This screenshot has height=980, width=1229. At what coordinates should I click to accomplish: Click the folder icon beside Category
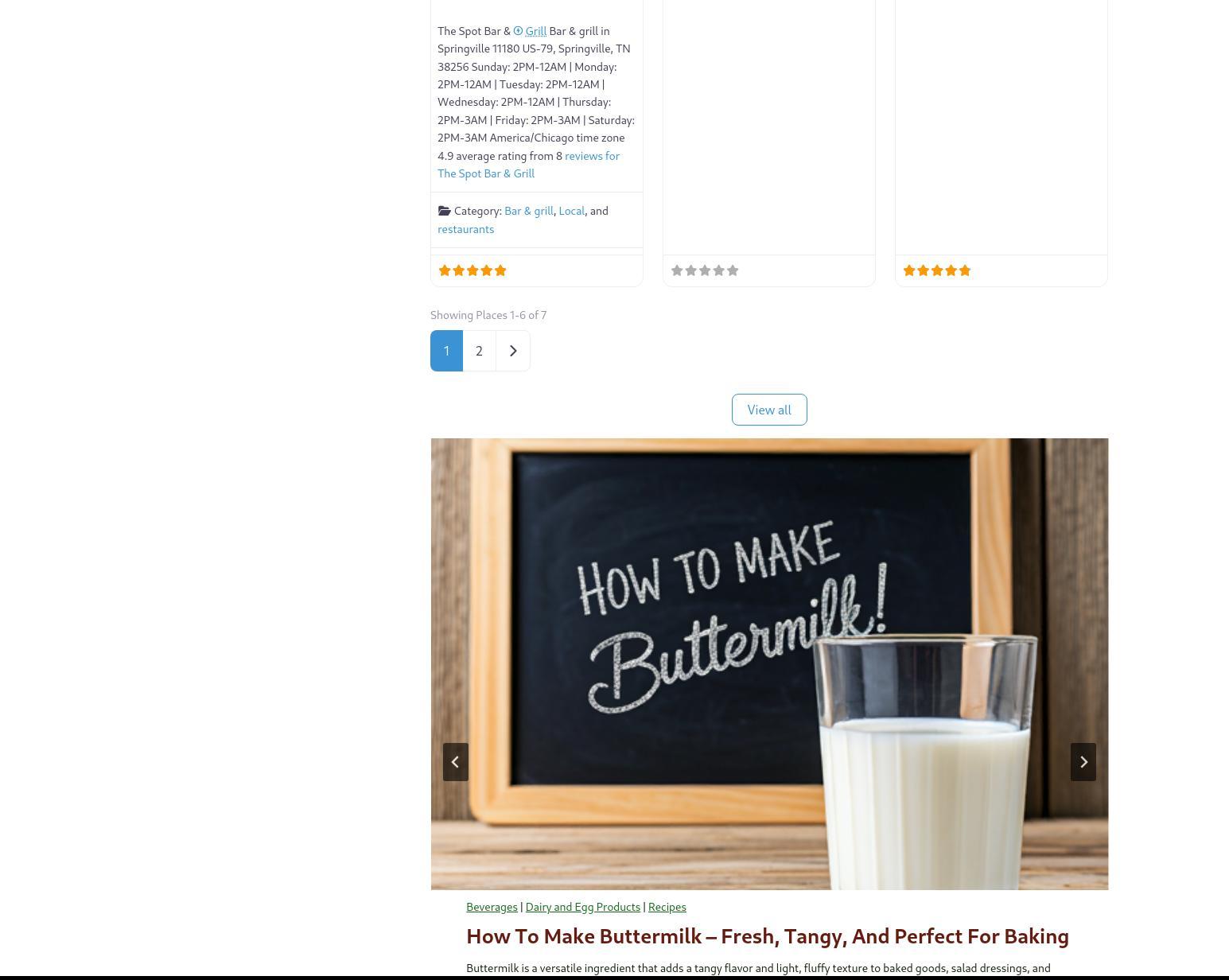(445, 211)
